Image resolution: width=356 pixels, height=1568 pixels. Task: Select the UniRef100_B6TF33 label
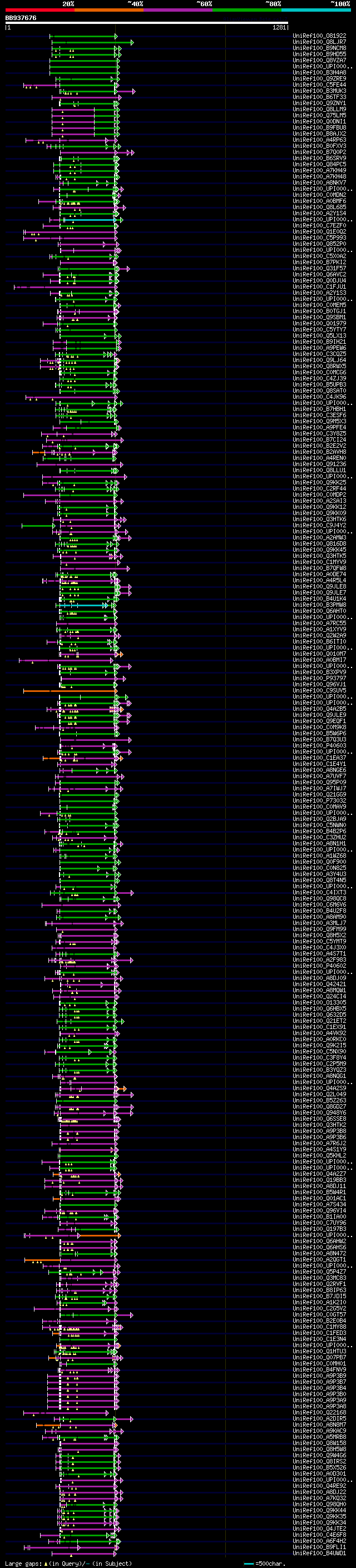(319, 97)
